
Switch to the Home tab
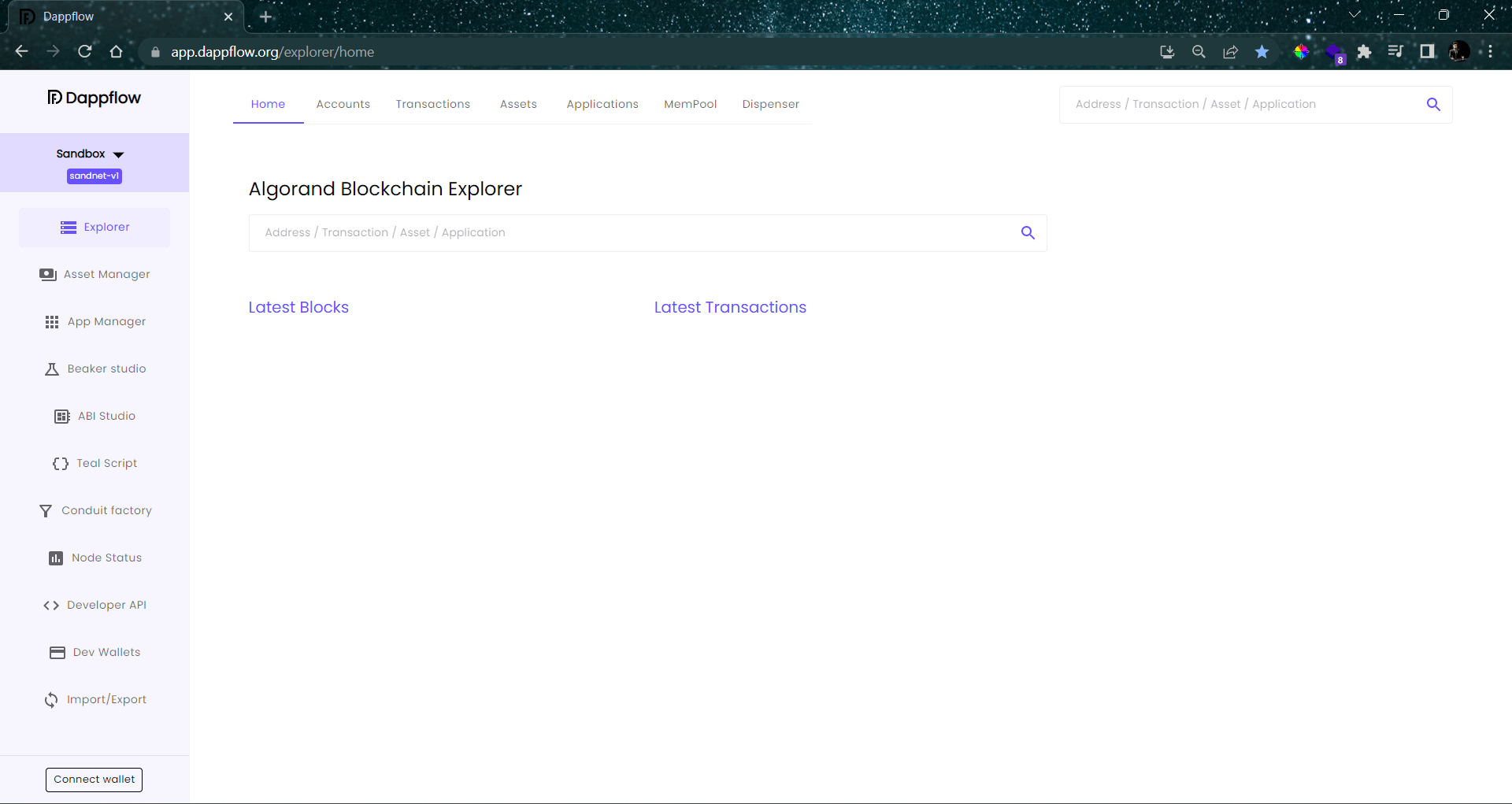tap(268, 105)
